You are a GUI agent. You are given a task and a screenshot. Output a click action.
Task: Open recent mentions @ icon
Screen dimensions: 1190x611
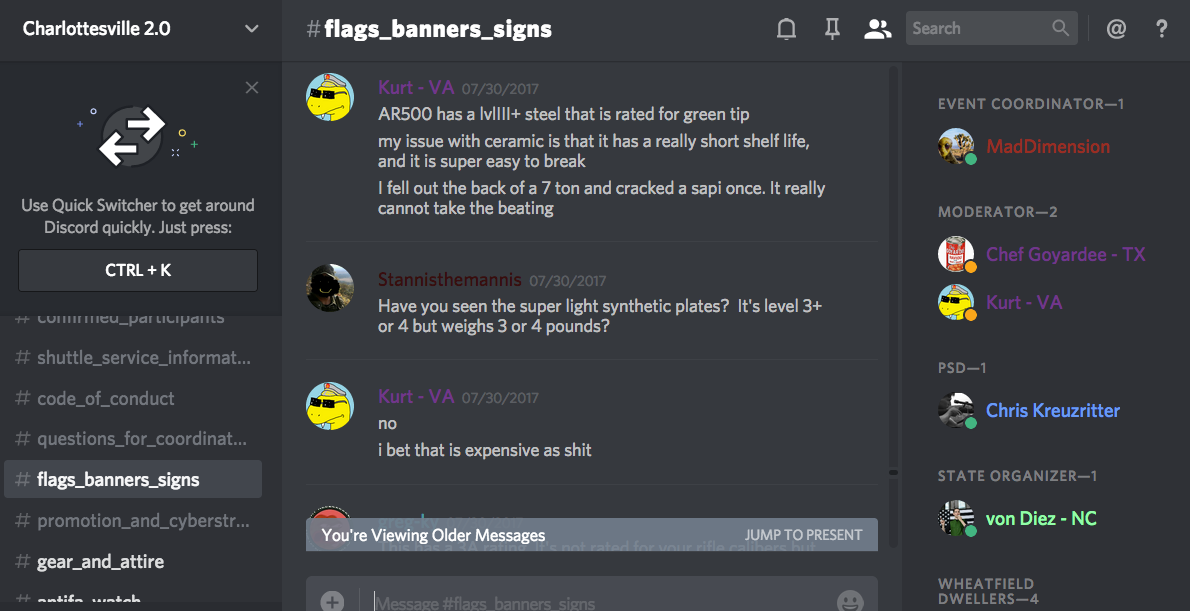coord(1116,29)
